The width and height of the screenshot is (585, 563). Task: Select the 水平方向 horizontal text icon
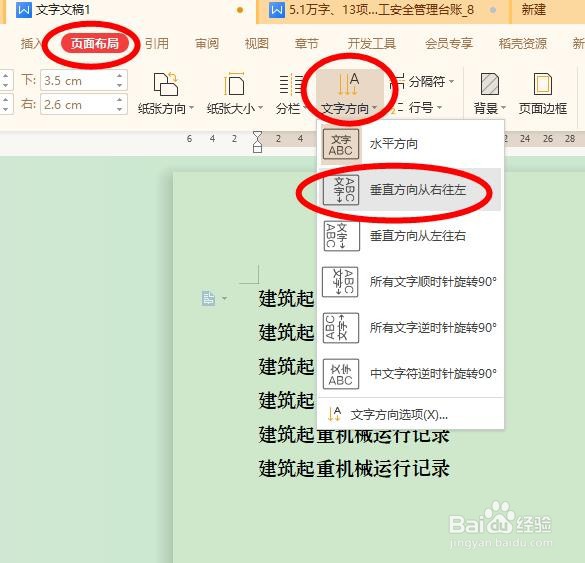[x=340, y=144]
